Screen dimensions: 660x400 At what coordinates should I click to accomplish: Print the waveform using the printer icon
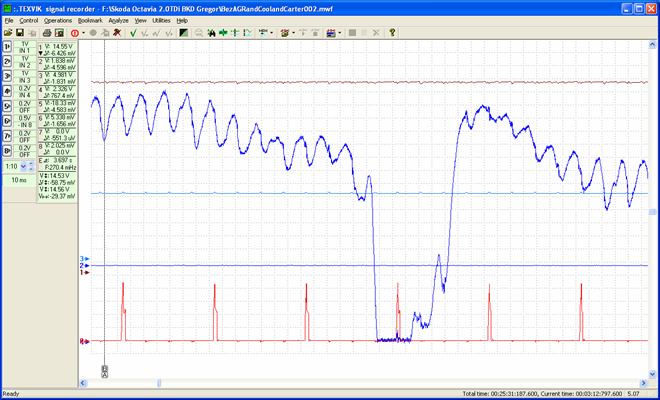click(47, 33)
